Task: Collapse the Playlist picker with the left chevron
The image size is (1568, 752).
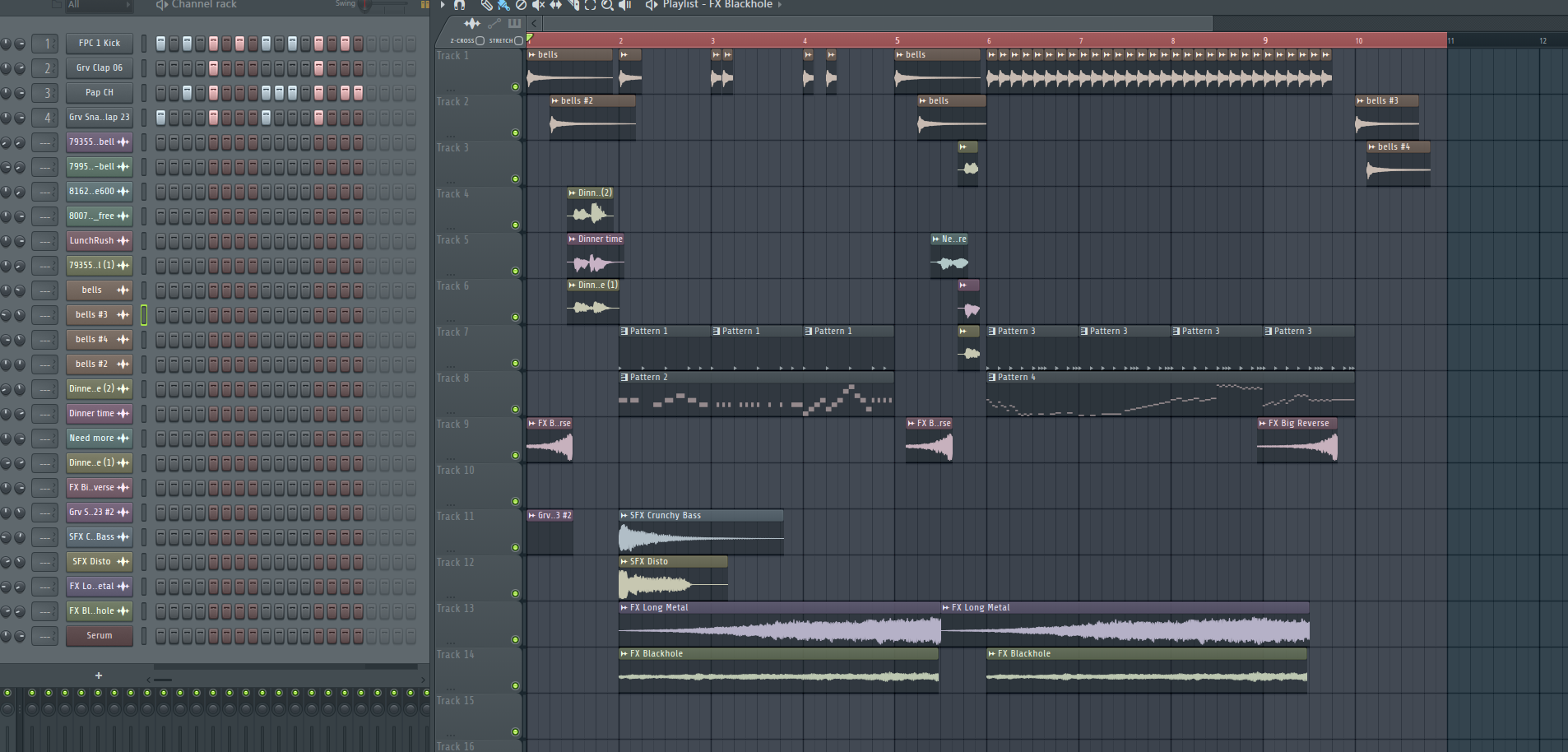Action: 535,23
